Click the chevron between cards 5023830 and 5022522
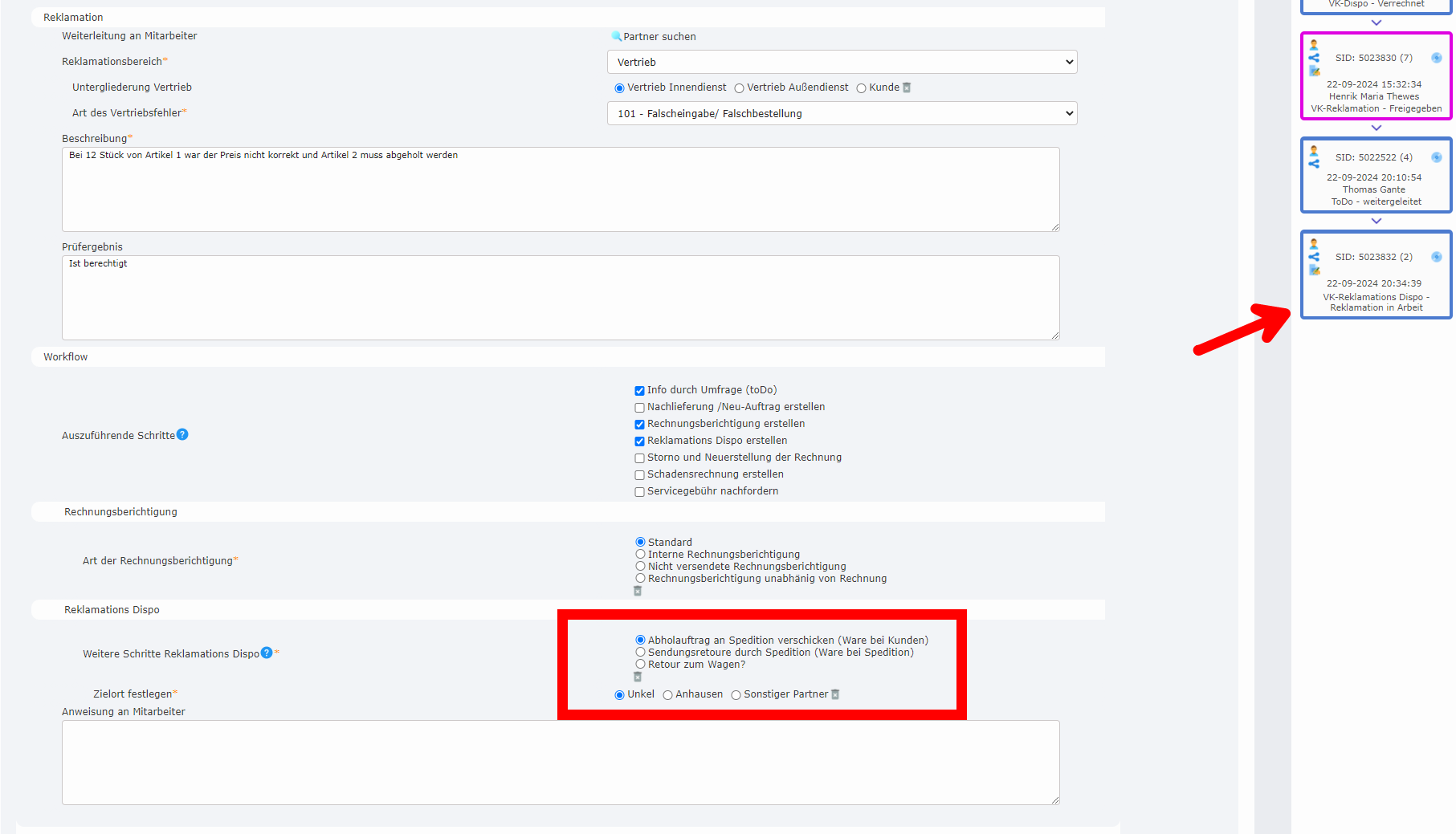Image resolution: width=1456 pixels, height=834 pixels. (1376, 128)
